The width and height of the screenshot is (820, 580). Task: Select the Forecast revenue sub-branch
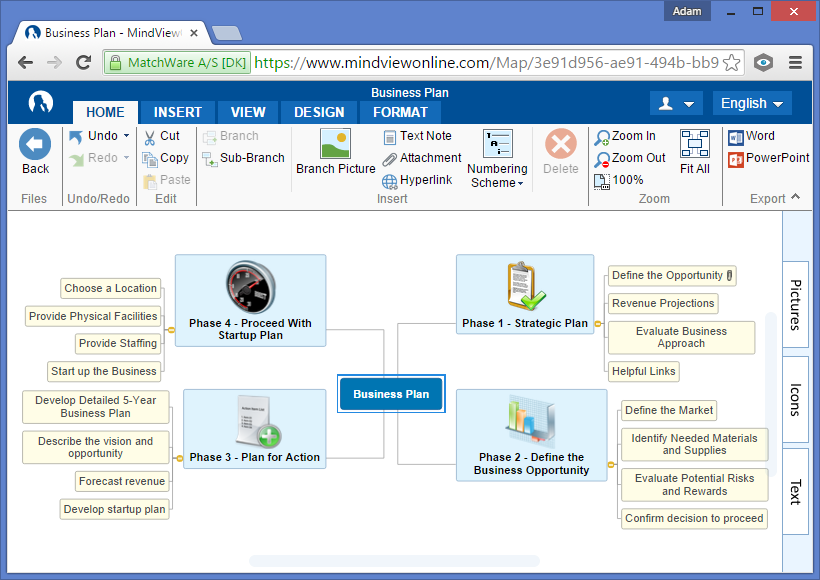[122, 481]
